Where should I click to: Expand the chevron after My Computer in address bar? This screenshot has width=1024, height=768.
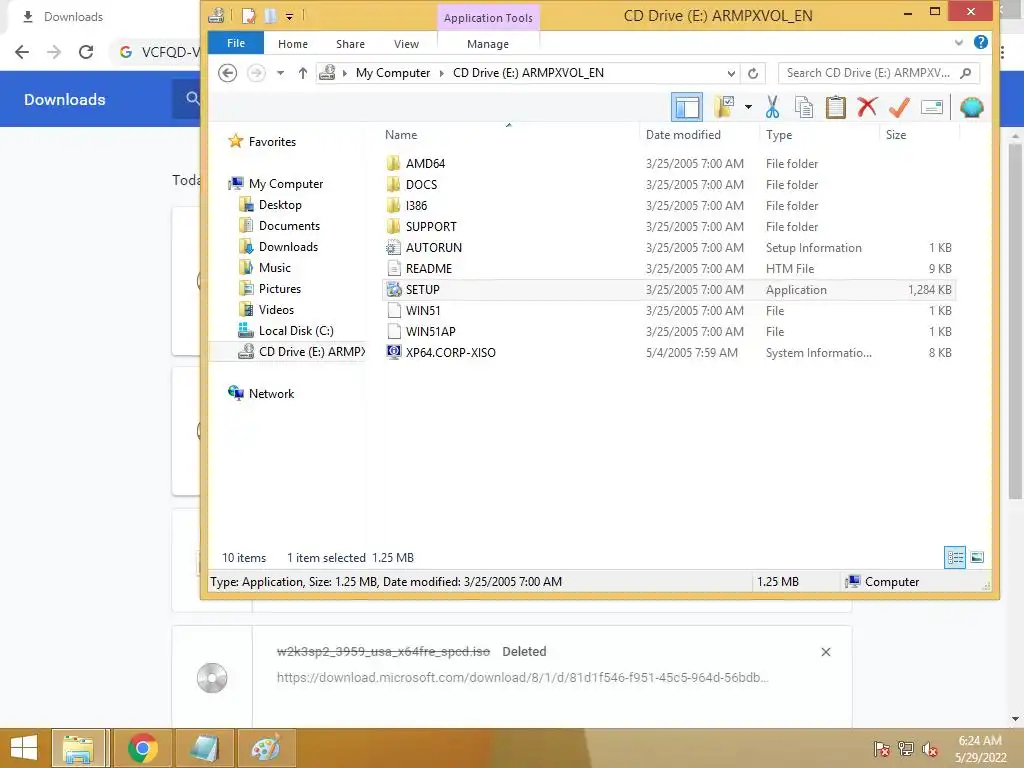[x=441, y=72]
